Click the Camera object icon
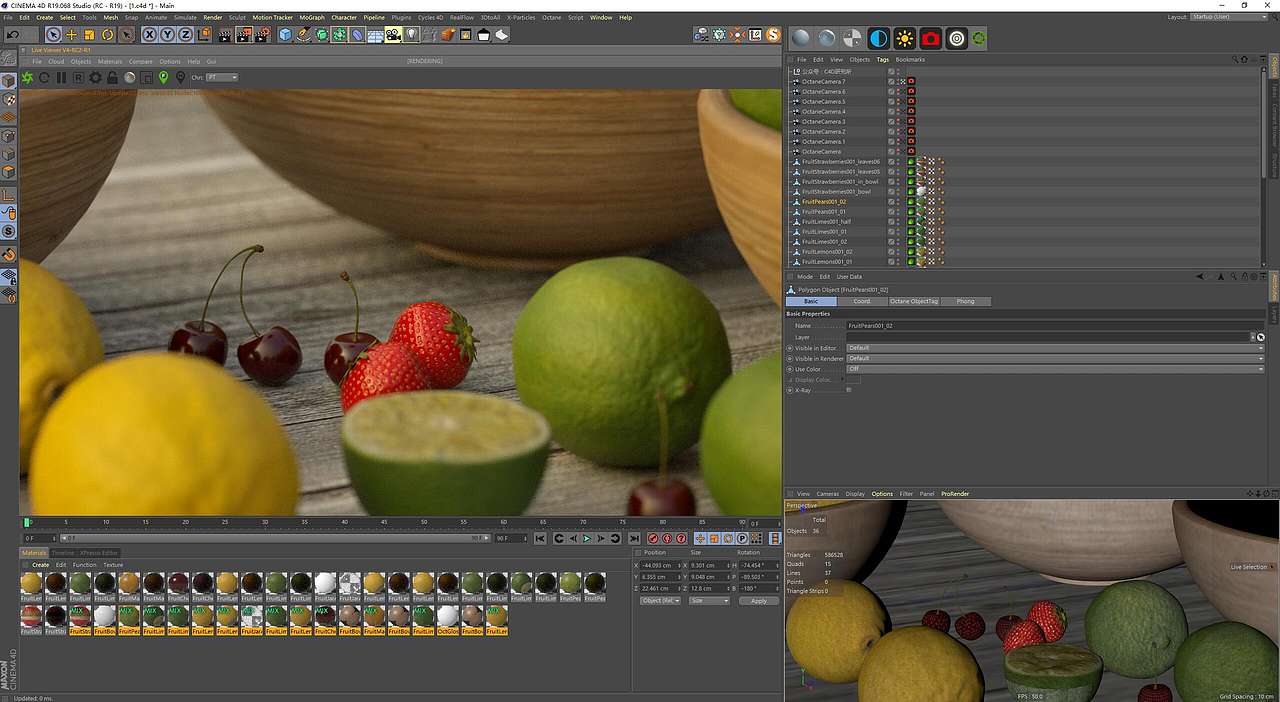Screen dimensions: 1280x702 tap(392, 35)
